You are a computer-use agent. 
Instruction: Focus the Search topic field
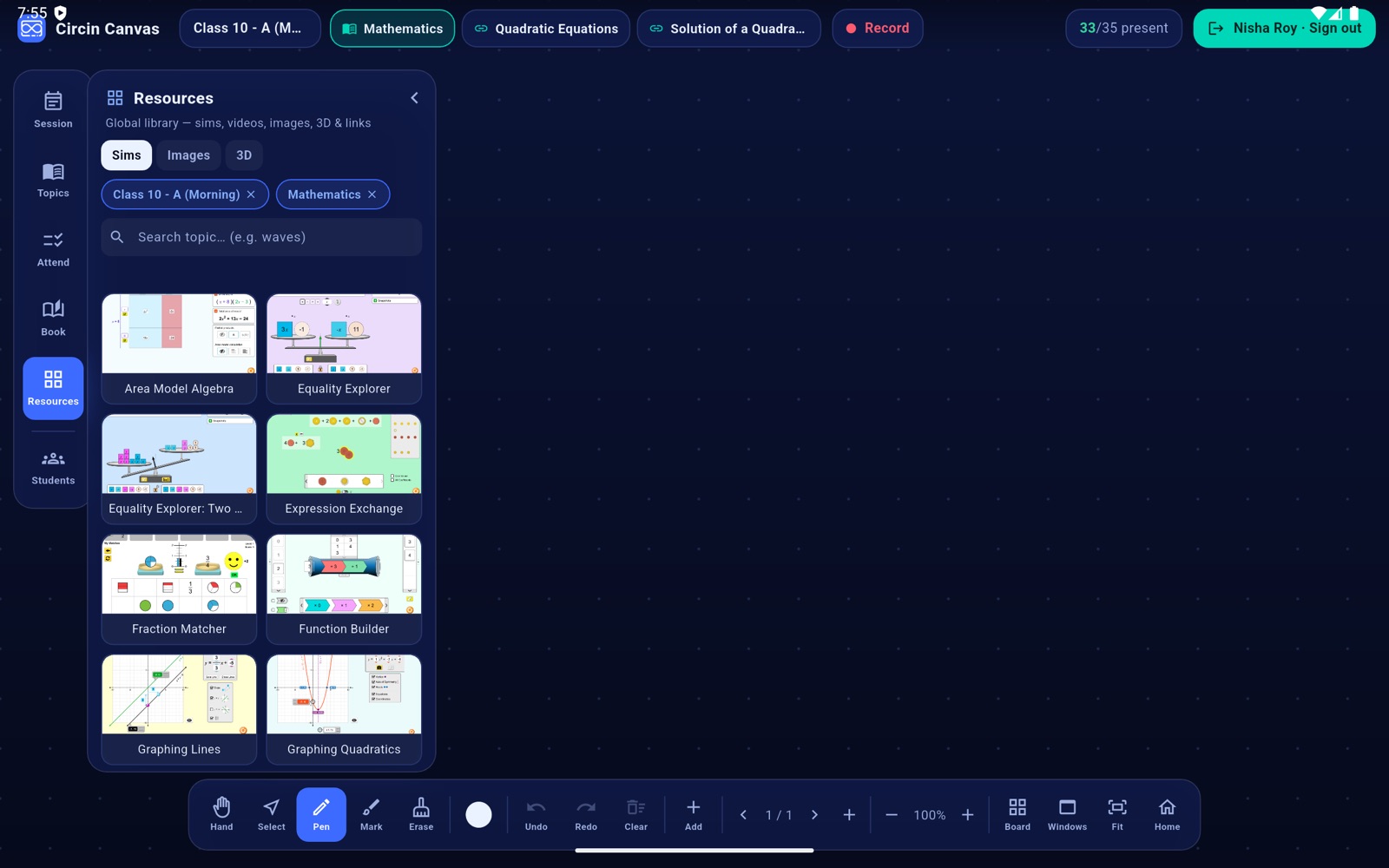point(261,237)
